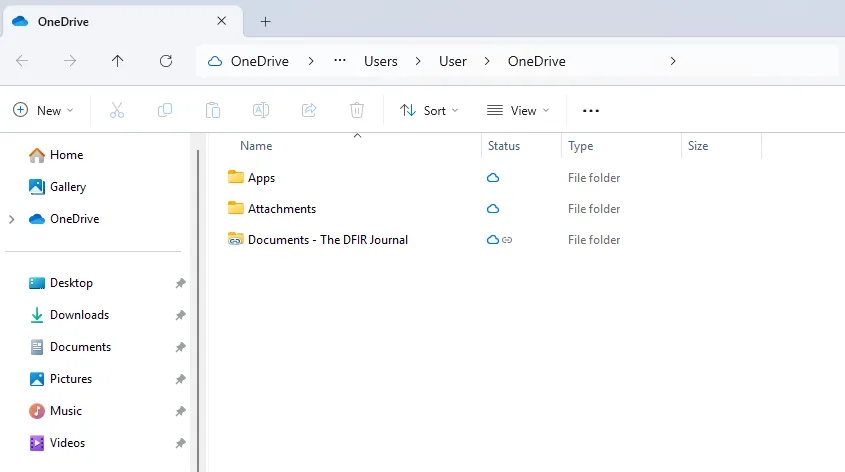Unpin Desktop from quick access
845x472 pixels.
pyautogui.click(x=181, y=283)
